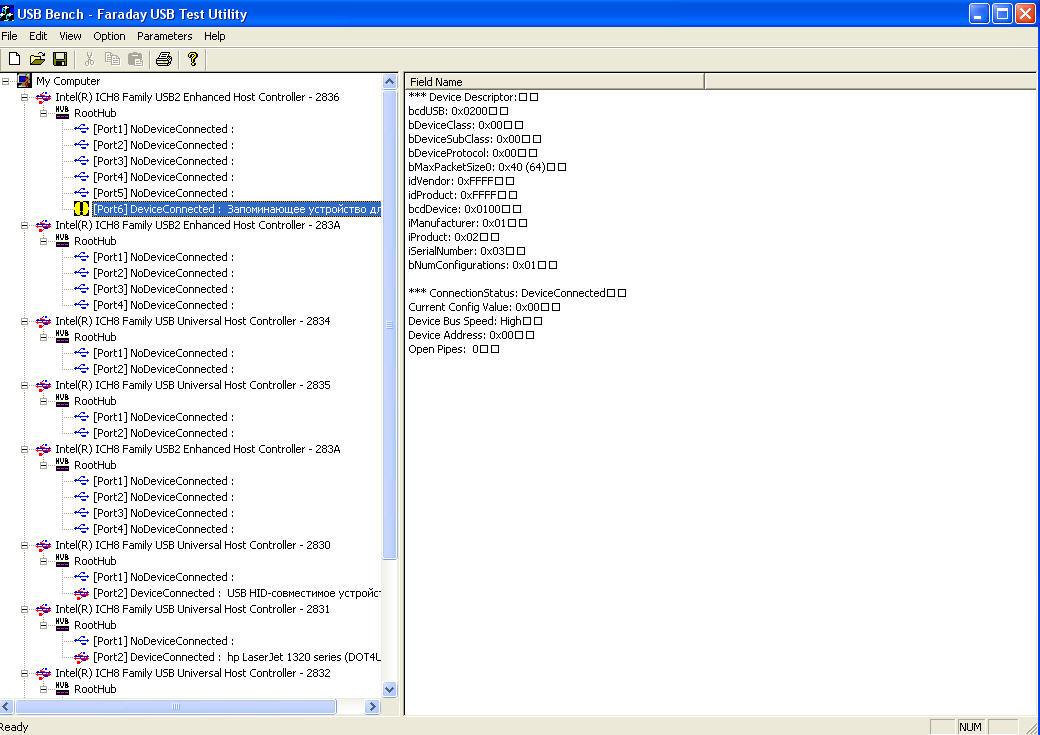Select Port2 USB HID-совместимое device
Viewport: 1040px width, 735px height.
pyautogui.click(x=237, y=593)
